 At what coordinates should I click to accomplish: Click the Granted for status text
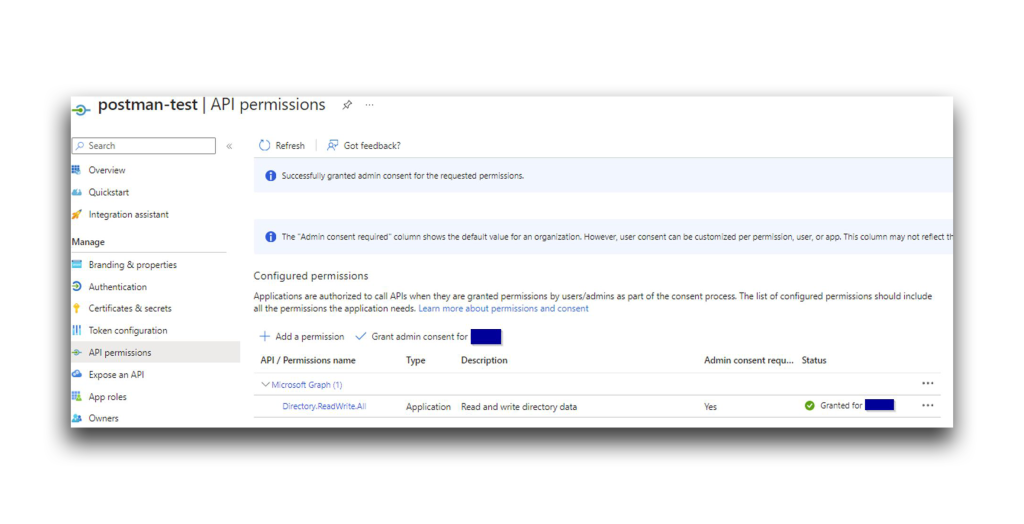pos(841,406)
